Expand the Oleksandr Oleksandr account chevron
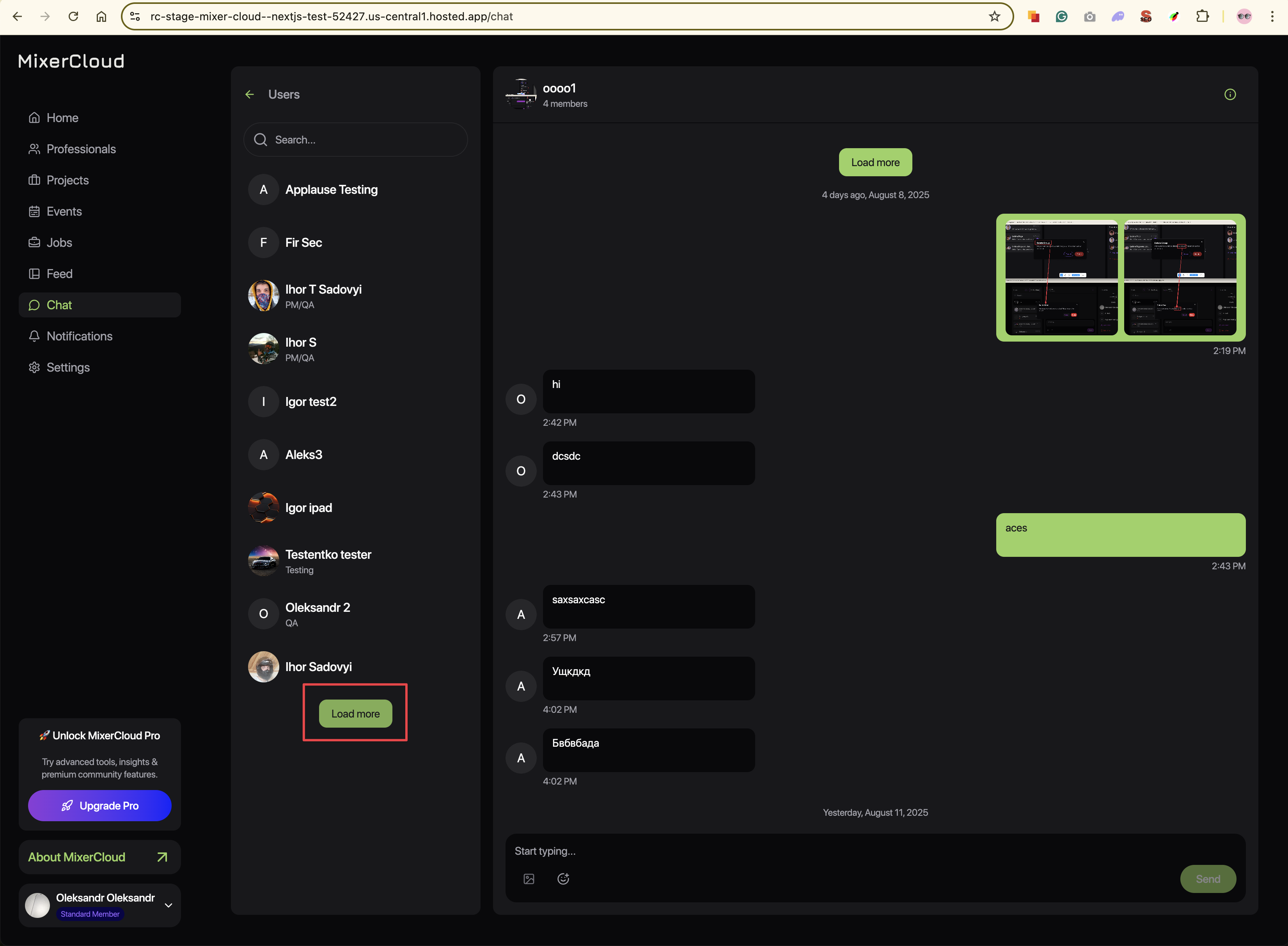Viewport: 1288px width, 946px height. pyautogui.click(x=169, y=905)
